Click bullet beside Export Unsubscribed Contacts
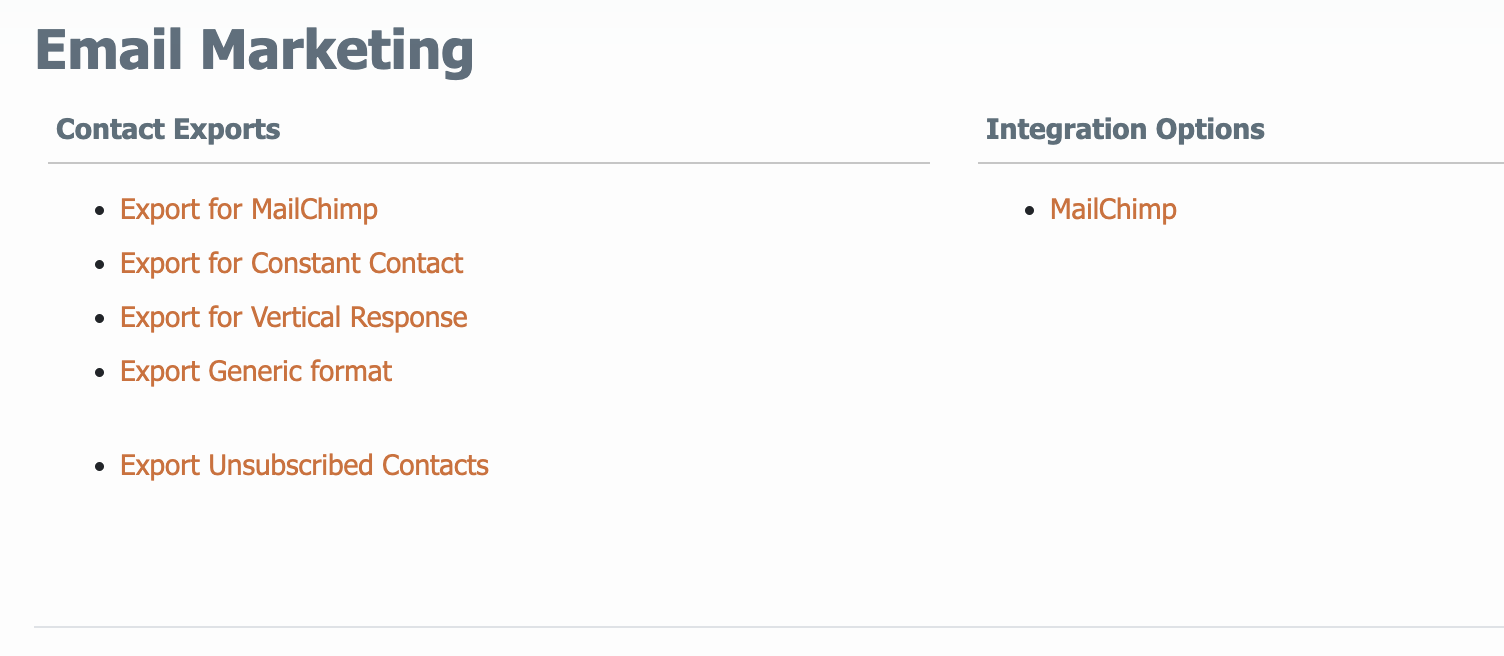The image size is (1504, 656). point(99,467)
